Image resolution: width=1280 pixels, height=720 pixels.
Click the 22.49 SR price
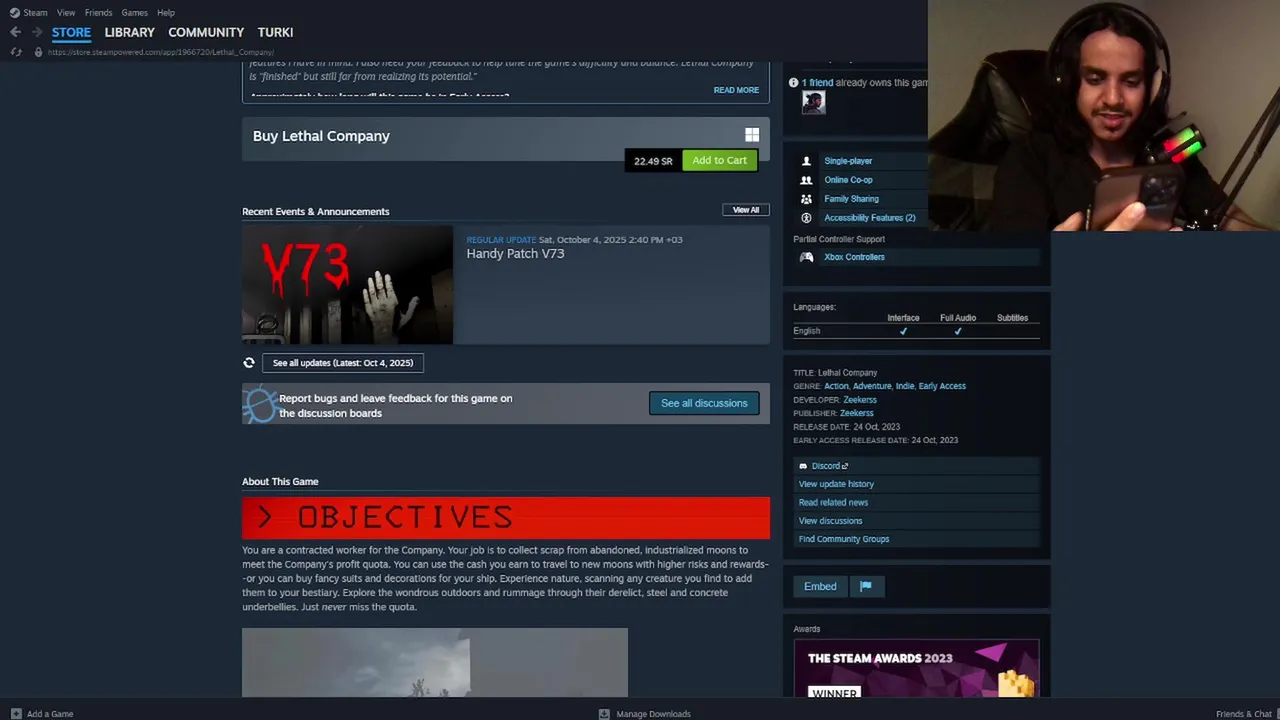pyautogui.click(x=653, y=161)
